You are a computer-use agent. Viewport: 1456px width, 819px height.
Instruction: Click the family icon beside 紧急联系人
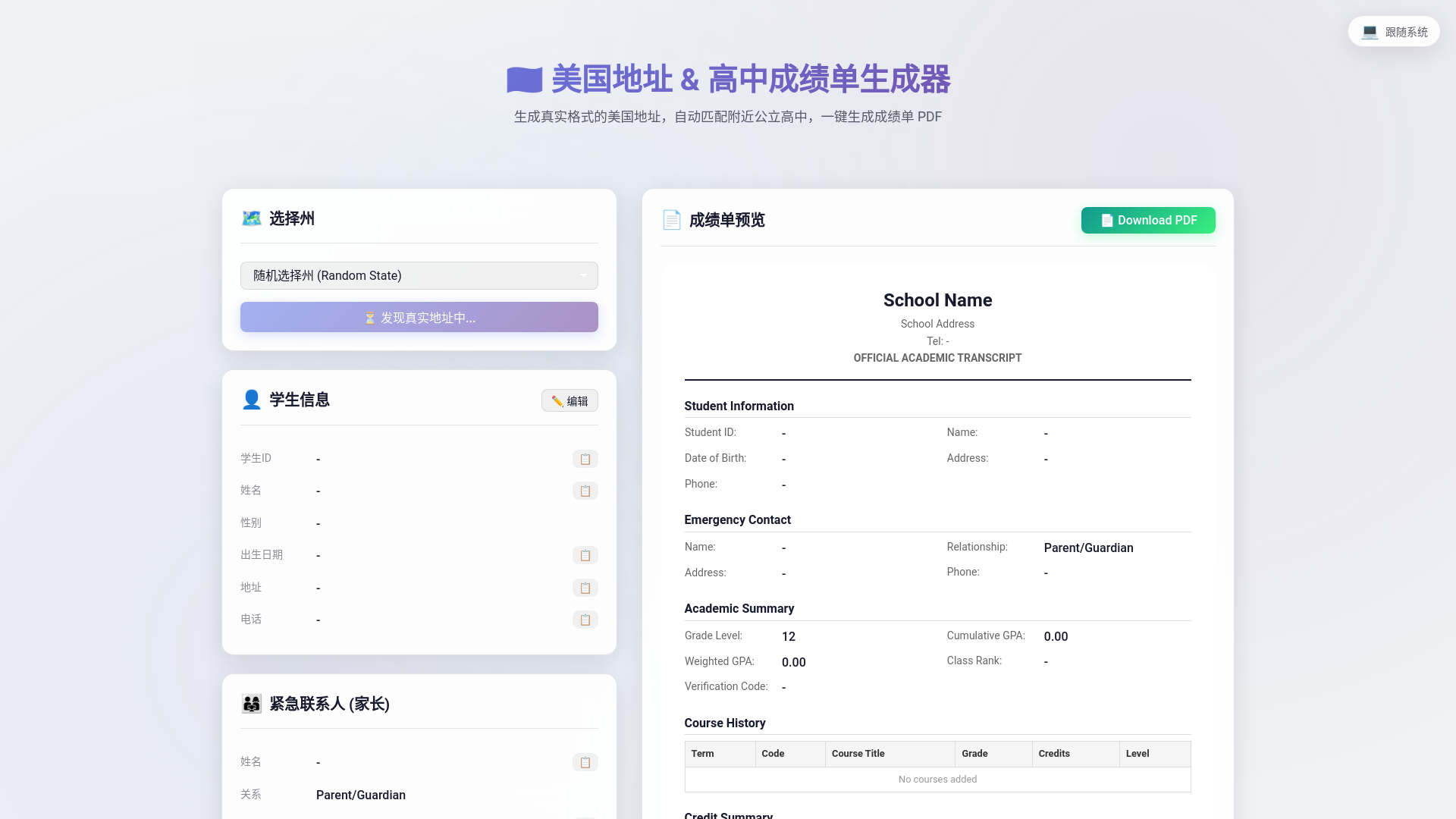coord(251,704)
